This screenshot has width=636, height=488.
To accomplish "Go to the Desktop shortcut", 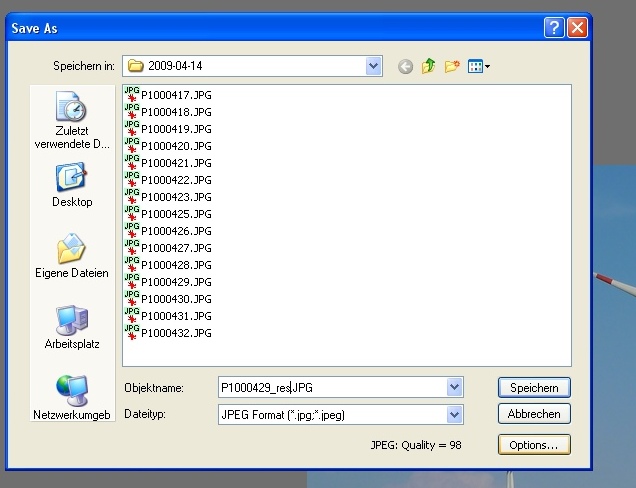I will click(72, 185).
